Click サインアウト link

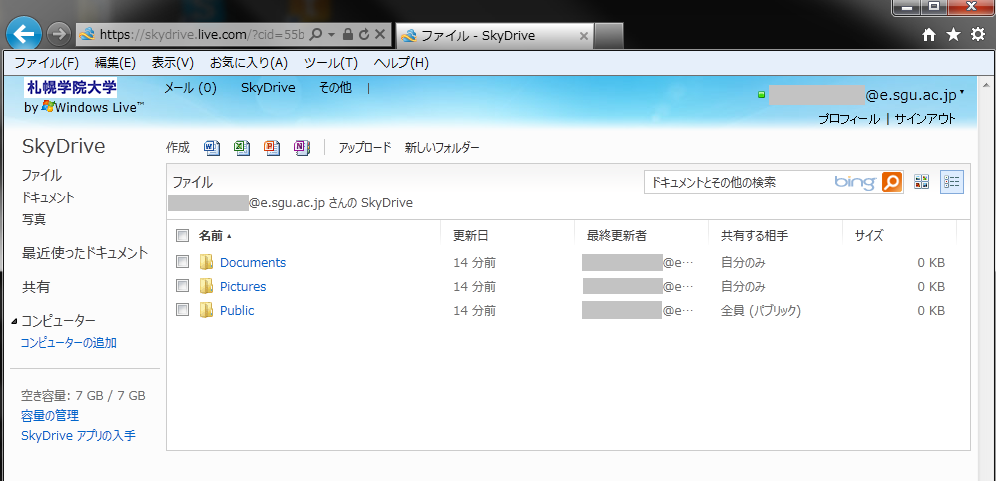click(925, 118)
